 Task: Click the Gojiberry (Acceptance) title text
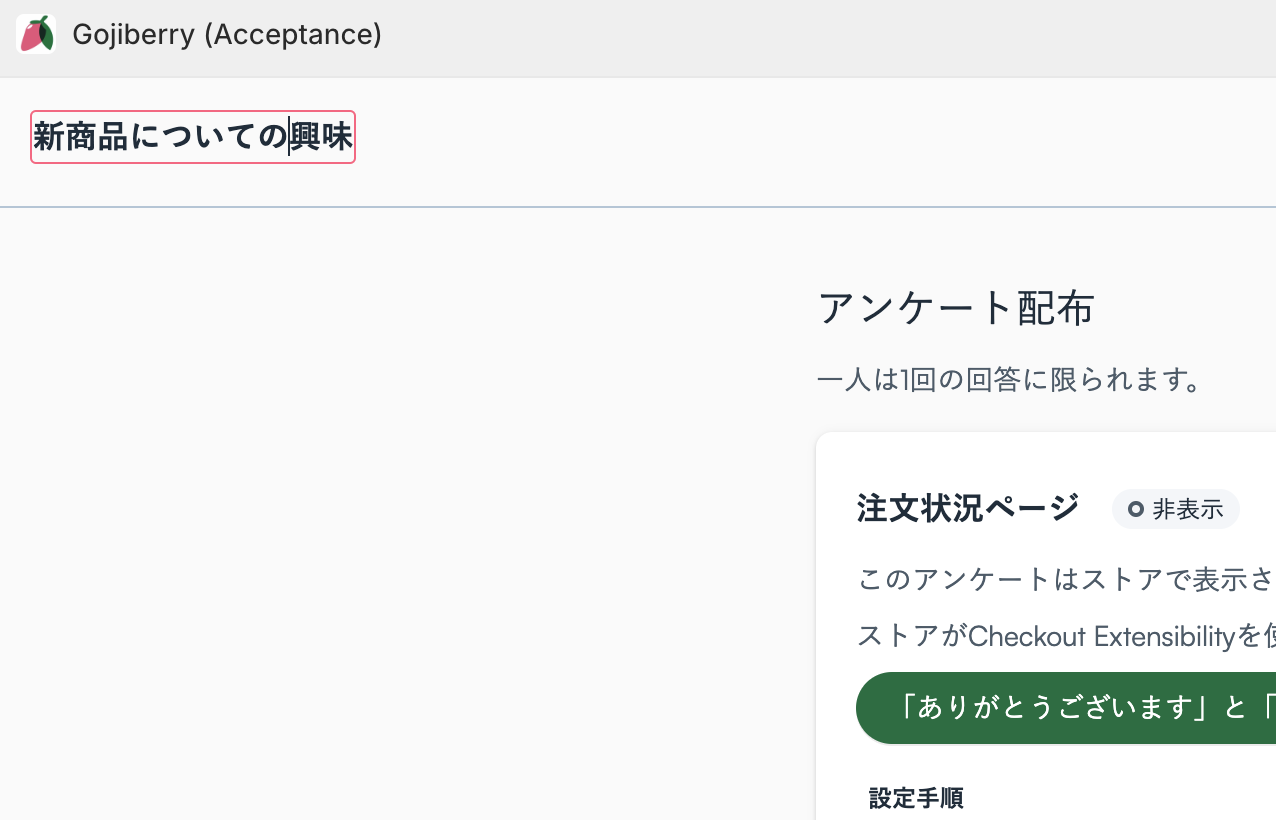227,34
